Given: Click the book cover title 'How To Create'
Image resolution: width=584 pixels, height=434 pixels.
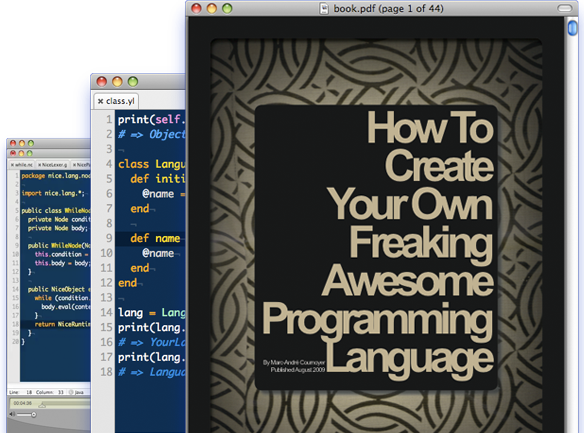Looking at the screenshot, I should [430, 146].
